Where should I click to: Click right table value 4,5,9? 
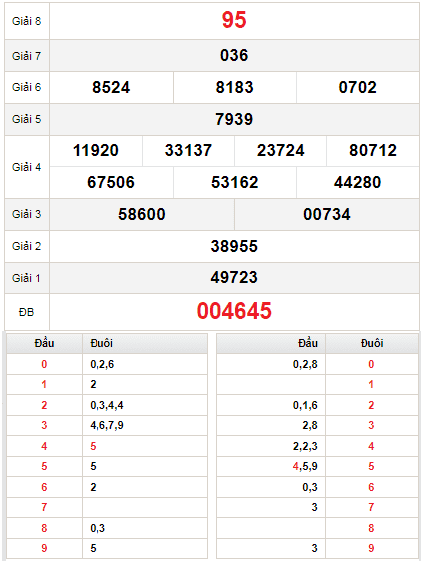pyautogui.click(x=305, y=466)
